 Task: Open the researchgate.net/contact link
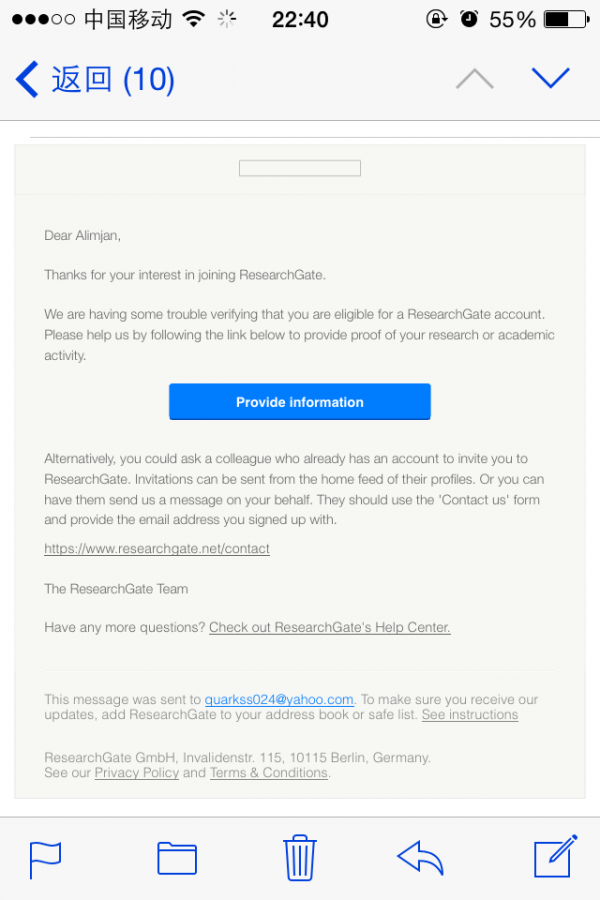(157, 548)
